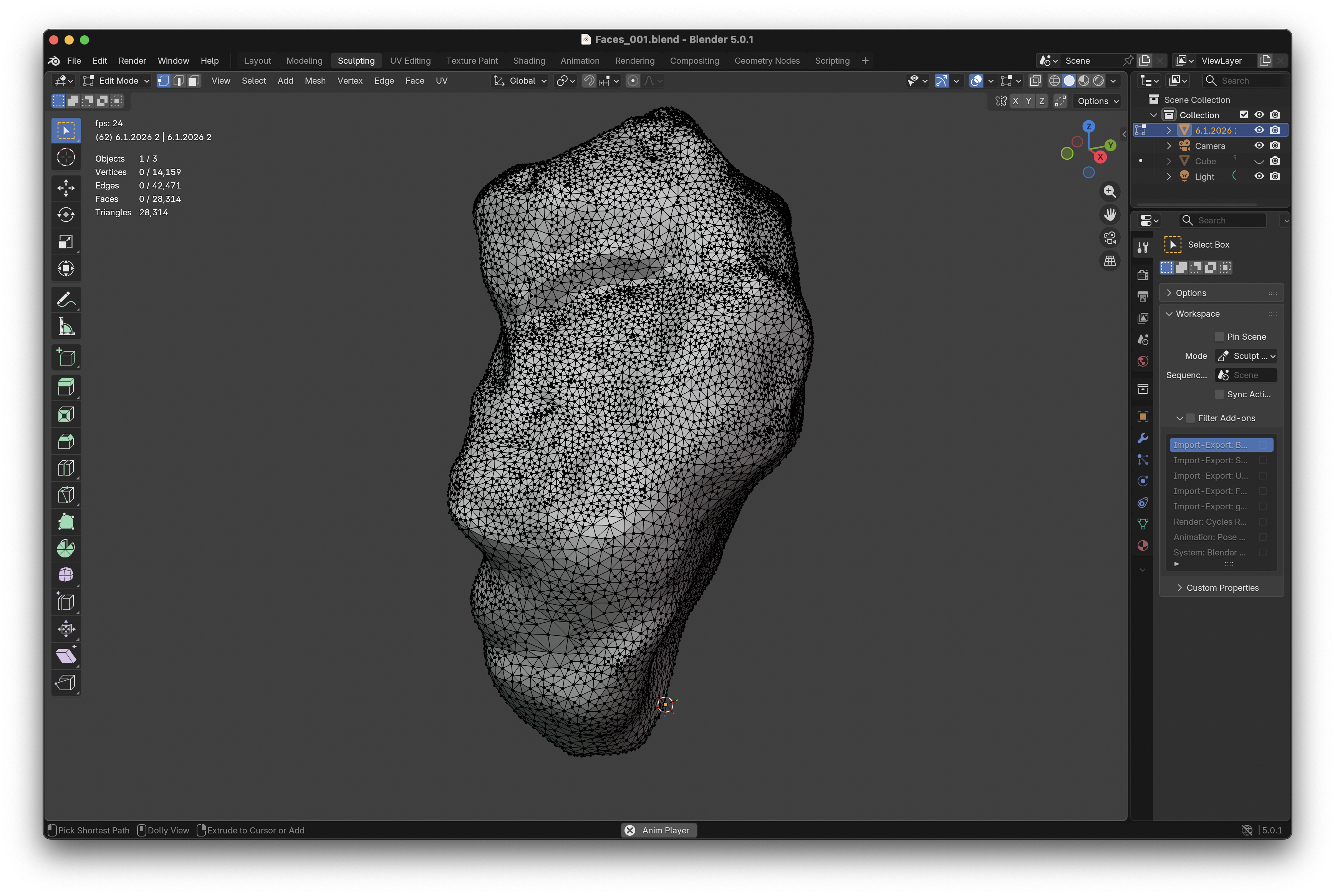The height and width of the screenshot is (896, 1335).
Task: Switch to face select mode
Action: [194, 81]
